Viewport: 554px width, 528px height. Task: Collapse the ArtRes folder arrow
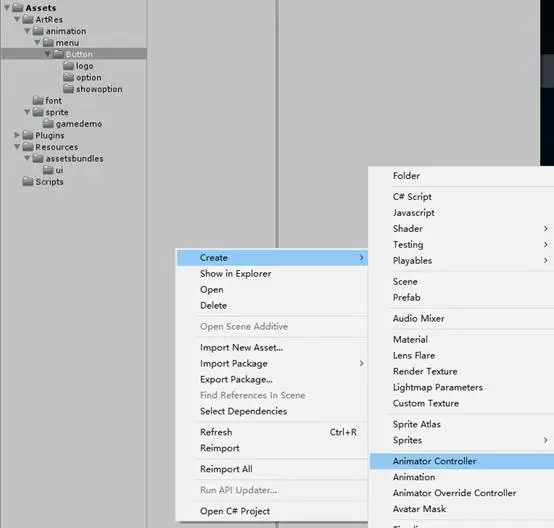tap(17, 19)
